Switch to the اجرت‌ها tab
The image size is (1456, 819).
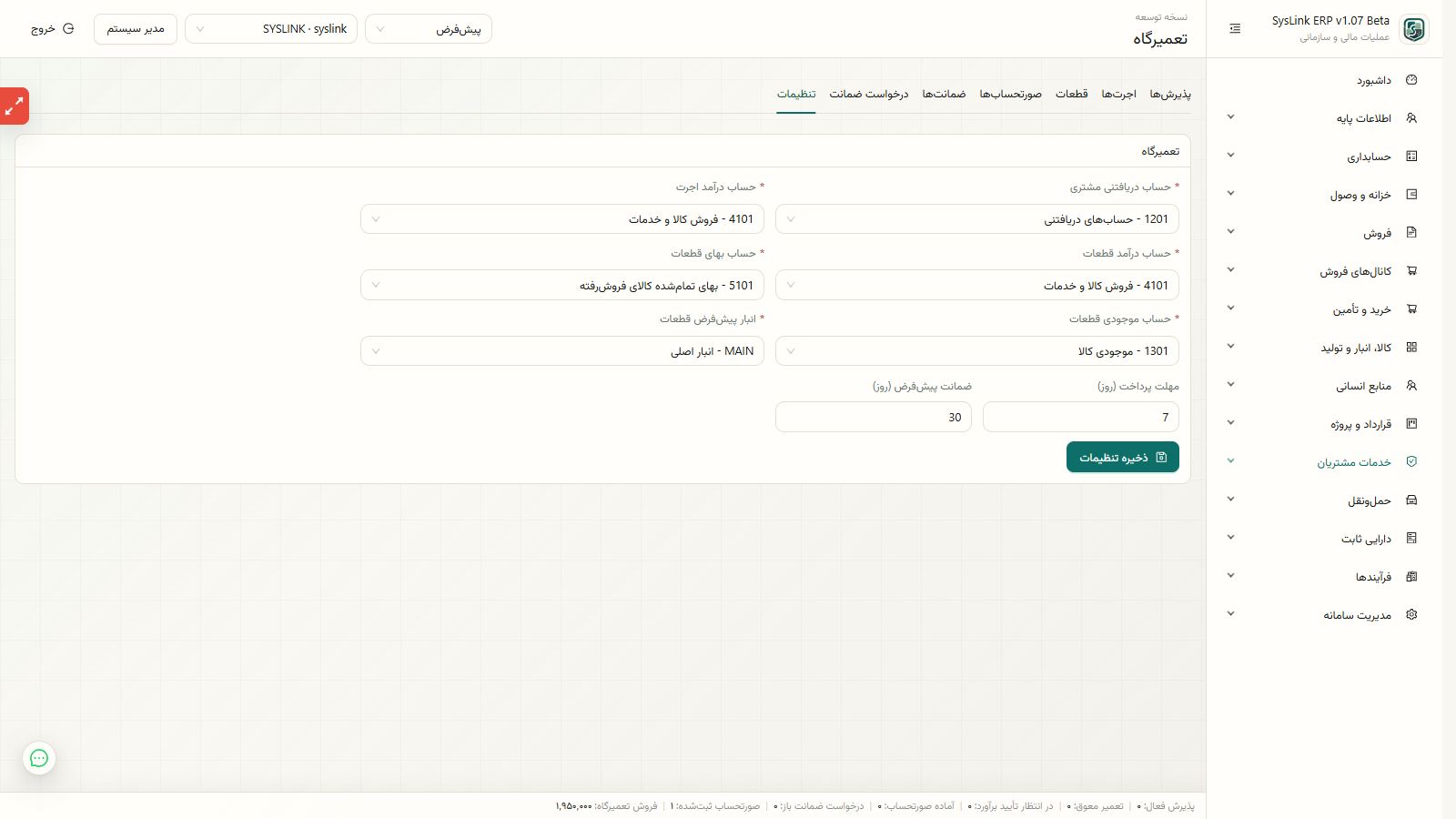pyautogui.click(x=1118, y=94)
